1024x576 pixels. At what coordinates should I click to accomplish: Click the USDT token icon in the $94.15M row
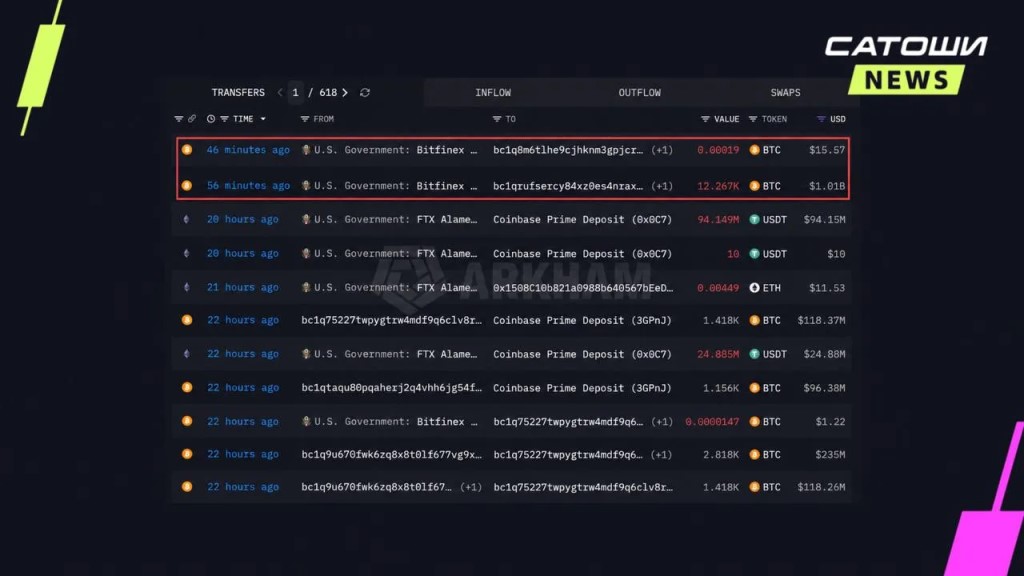coord(754,219)
